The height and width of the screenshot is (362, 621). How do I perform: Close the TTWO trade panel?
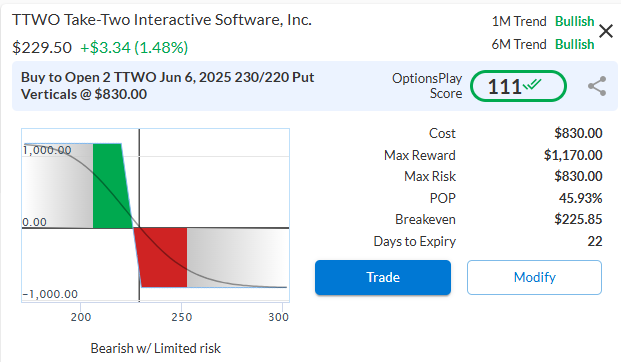click(x=606, y=31)
